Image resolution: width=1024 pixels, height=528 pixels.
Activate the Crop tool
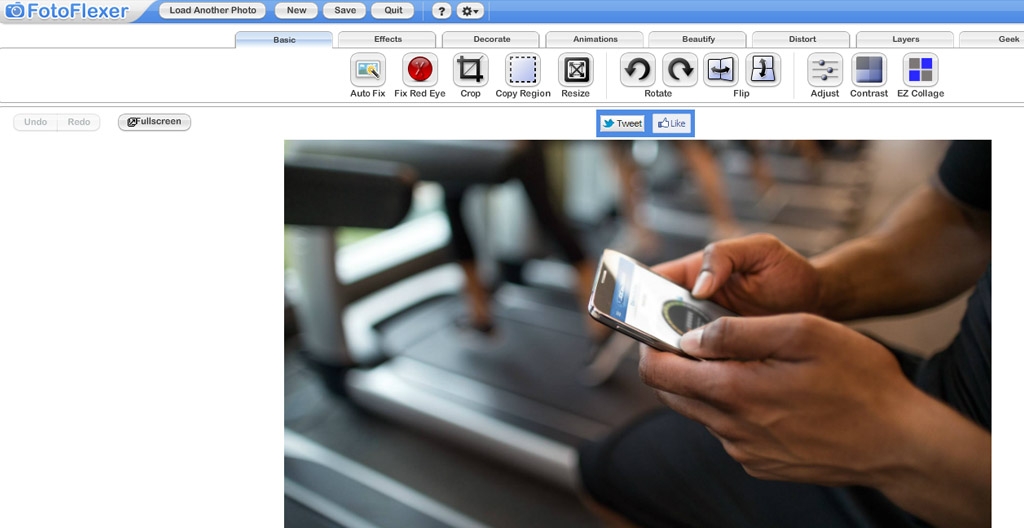click(x=470, y=70)
